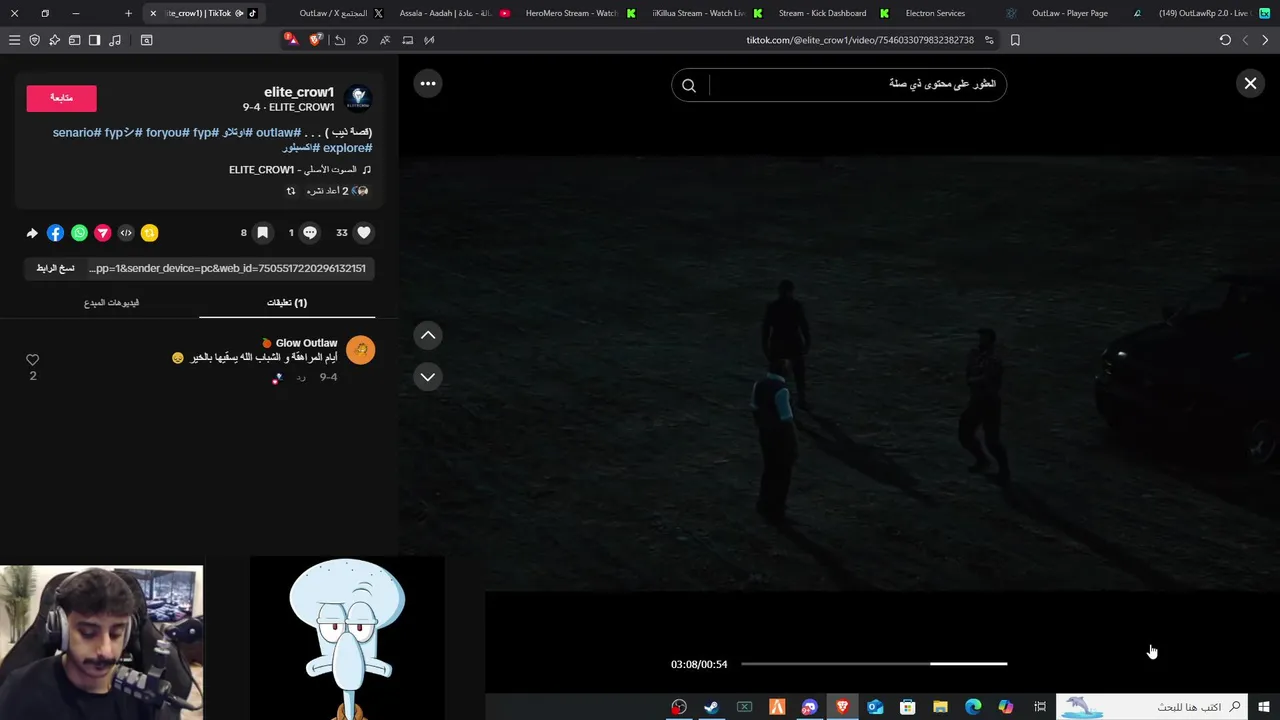1280x720 pixels.
Task: Open Copilot from the taskbar
Action: pyautogui.click(x=1005, y=707)
